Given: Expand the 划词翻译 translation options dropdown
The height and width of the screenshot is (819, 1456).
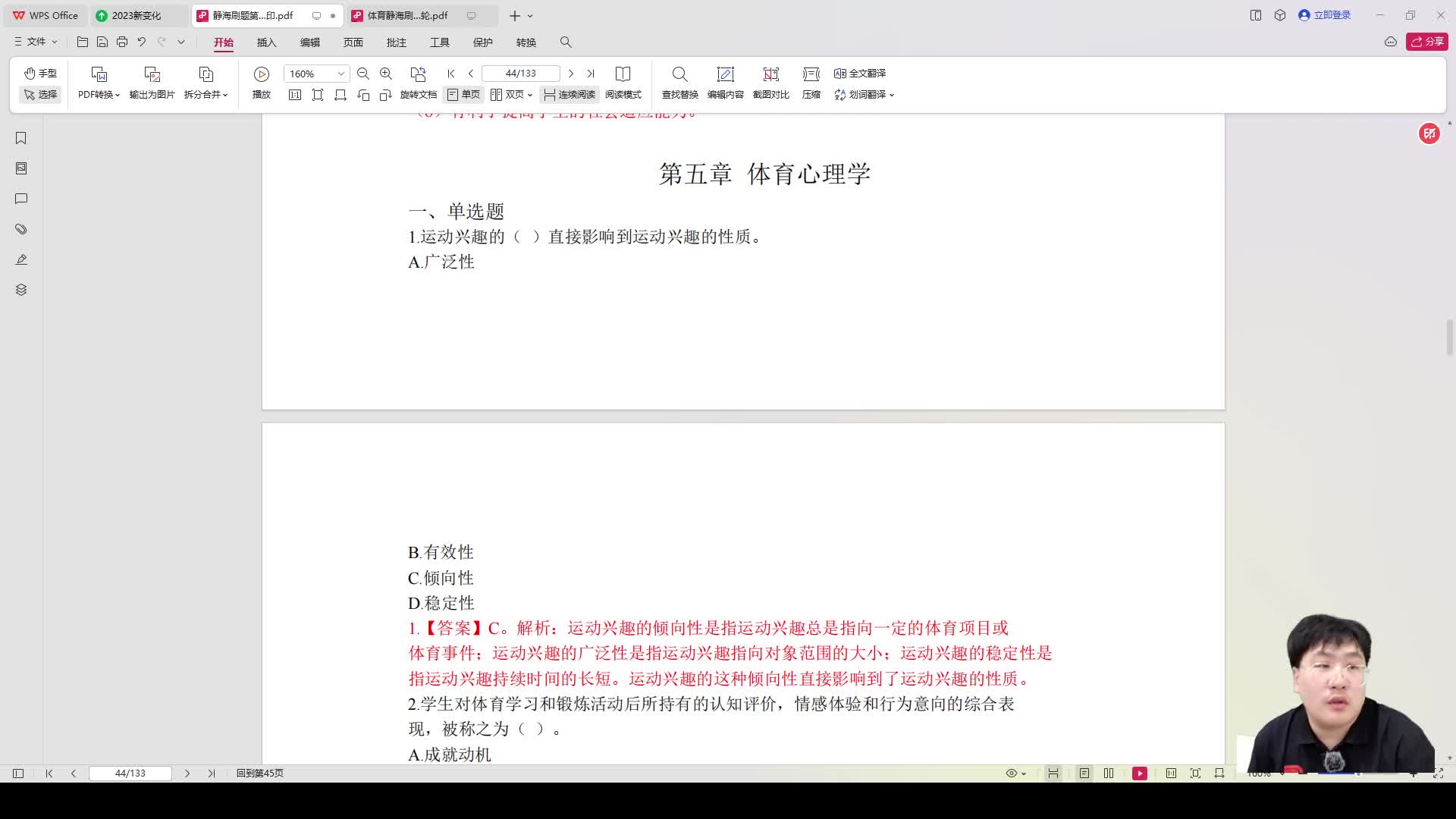Looking at the screenshot, I should point(893,95).
